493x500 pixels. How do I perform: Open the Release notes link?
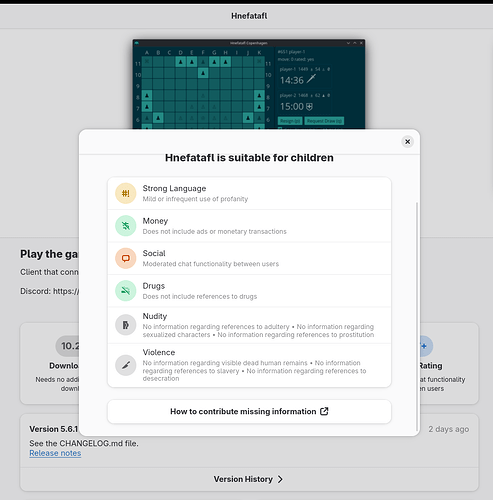[55, 453]
